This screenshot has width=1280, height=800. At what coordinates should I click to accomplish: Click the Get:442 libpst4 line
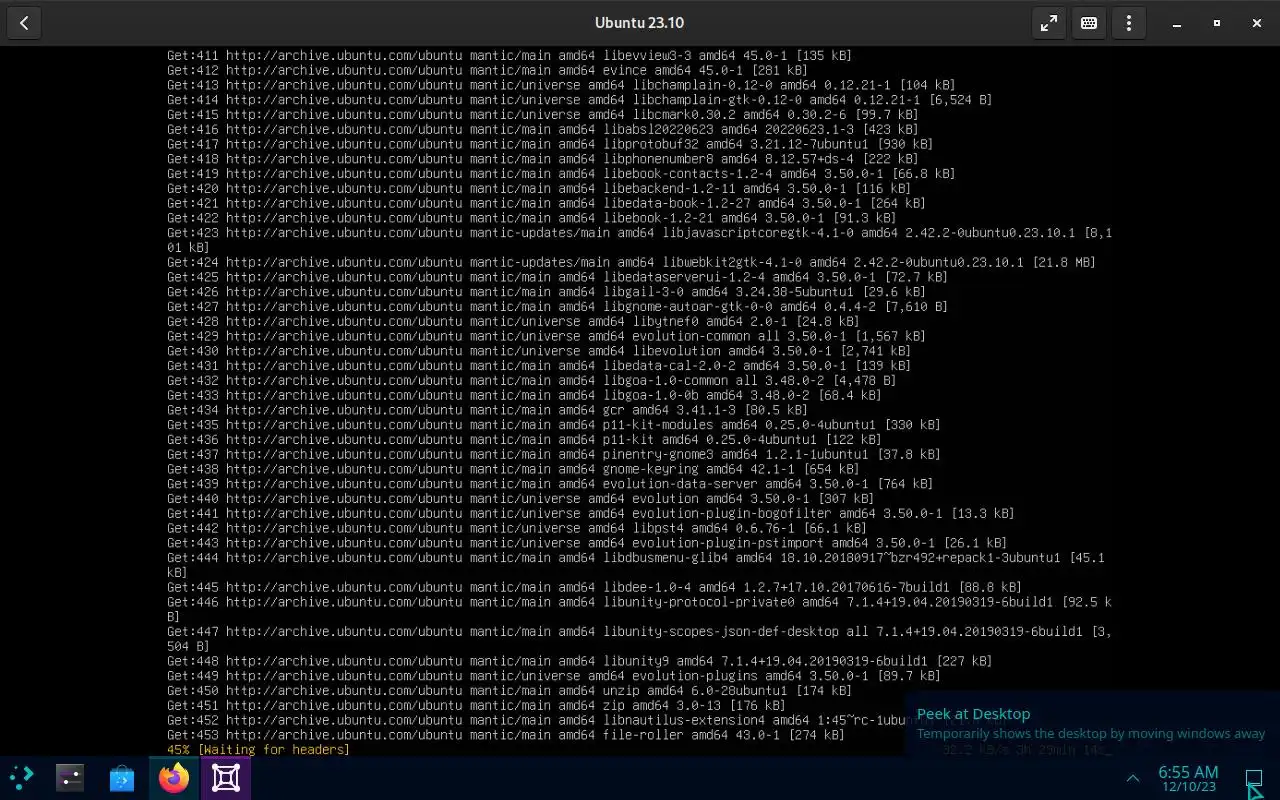518,528
